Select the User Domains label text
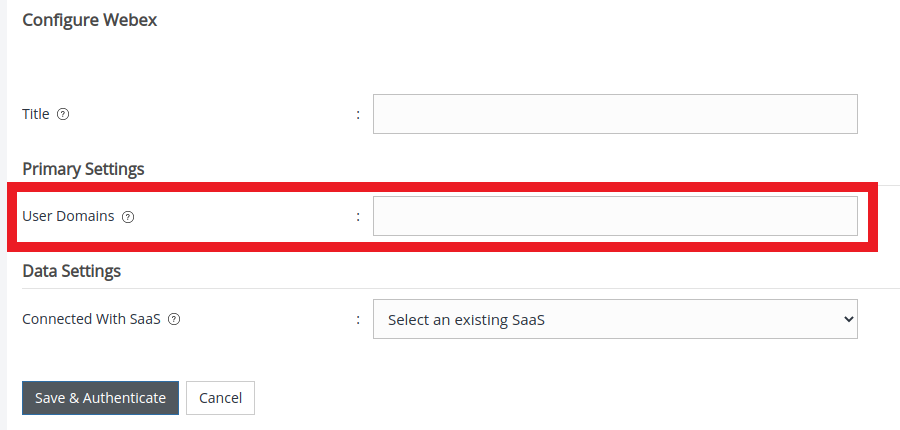900x430 pixels. (68, 216)
